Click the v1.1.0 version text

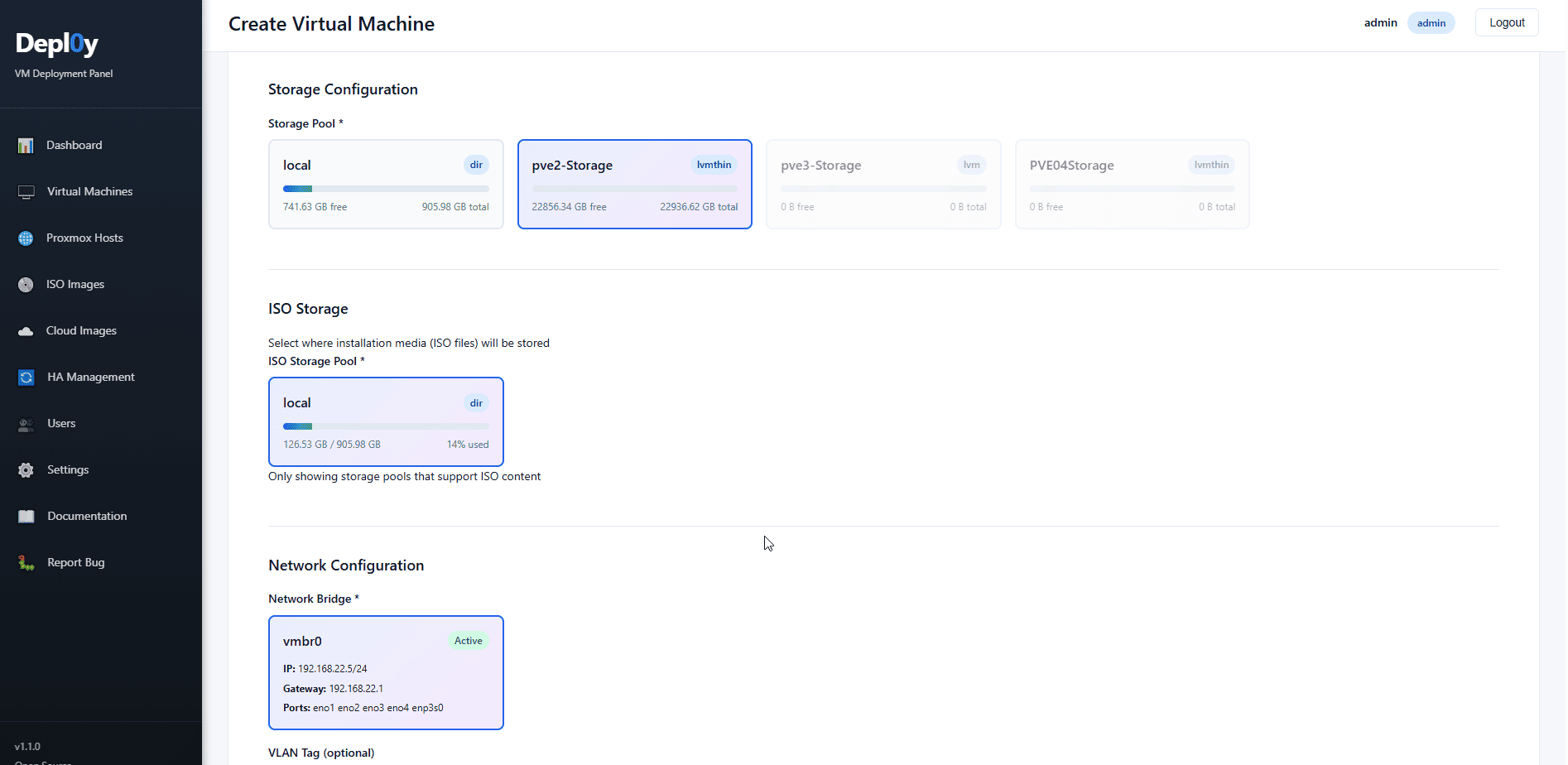pyautogui.click(x=27, y=747)
